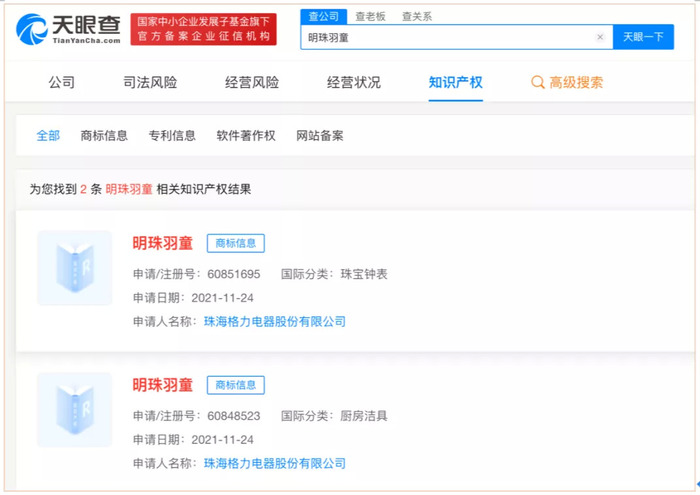Select the 查老板 search tab
Viewport: 700px width, 495px height.
click(x=370, y=17)
